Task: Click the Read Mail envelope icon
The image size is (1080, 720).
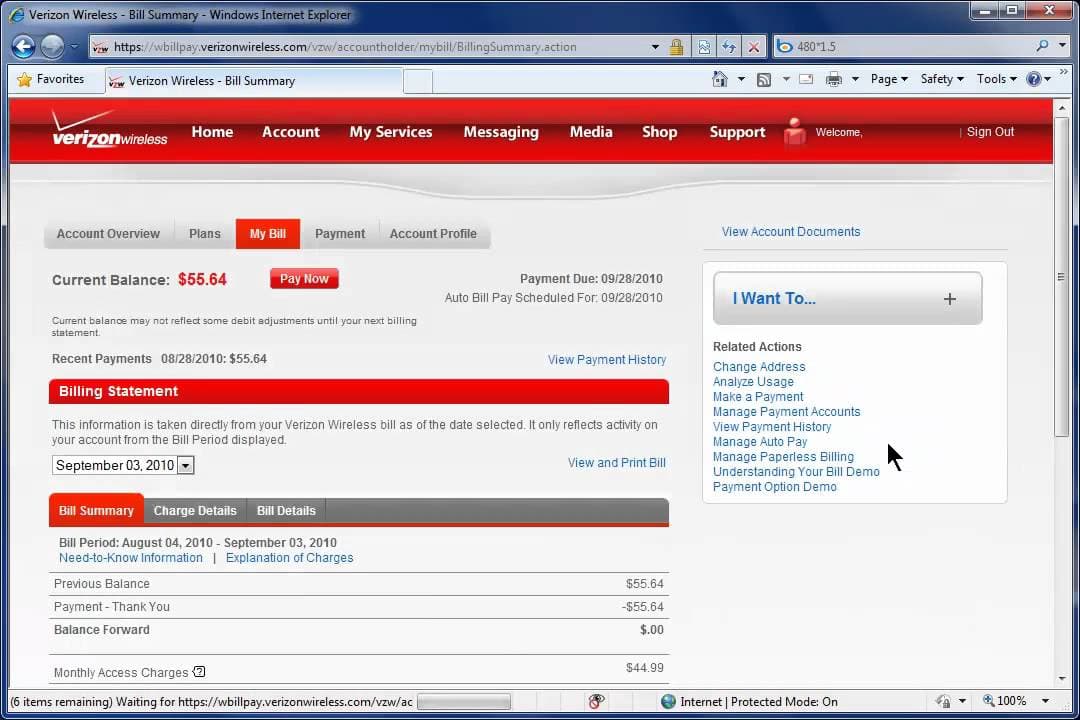Action: pos(806,79)
